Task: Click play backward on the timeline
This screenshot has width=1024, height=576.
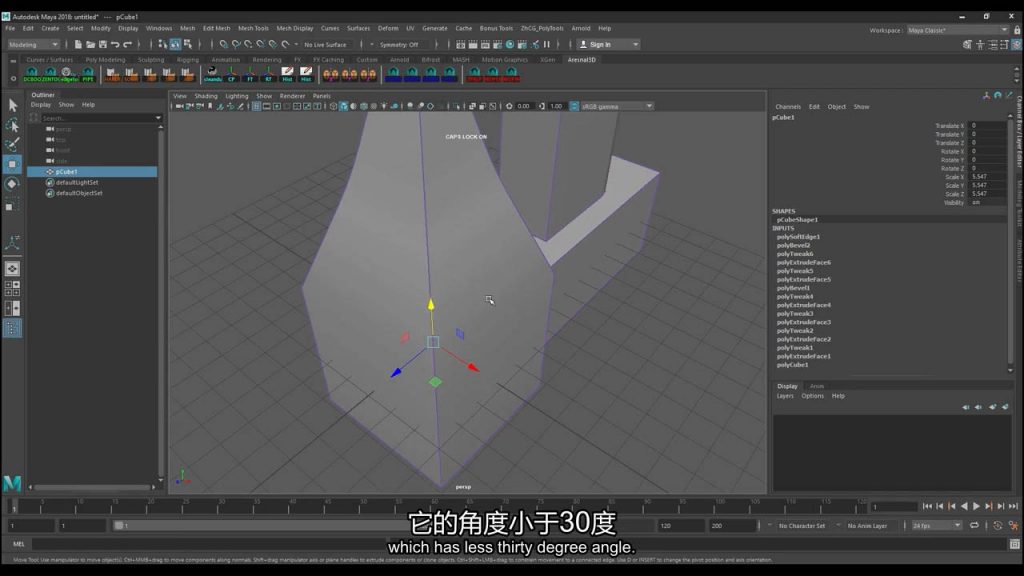Action: [x=964, y=506]
